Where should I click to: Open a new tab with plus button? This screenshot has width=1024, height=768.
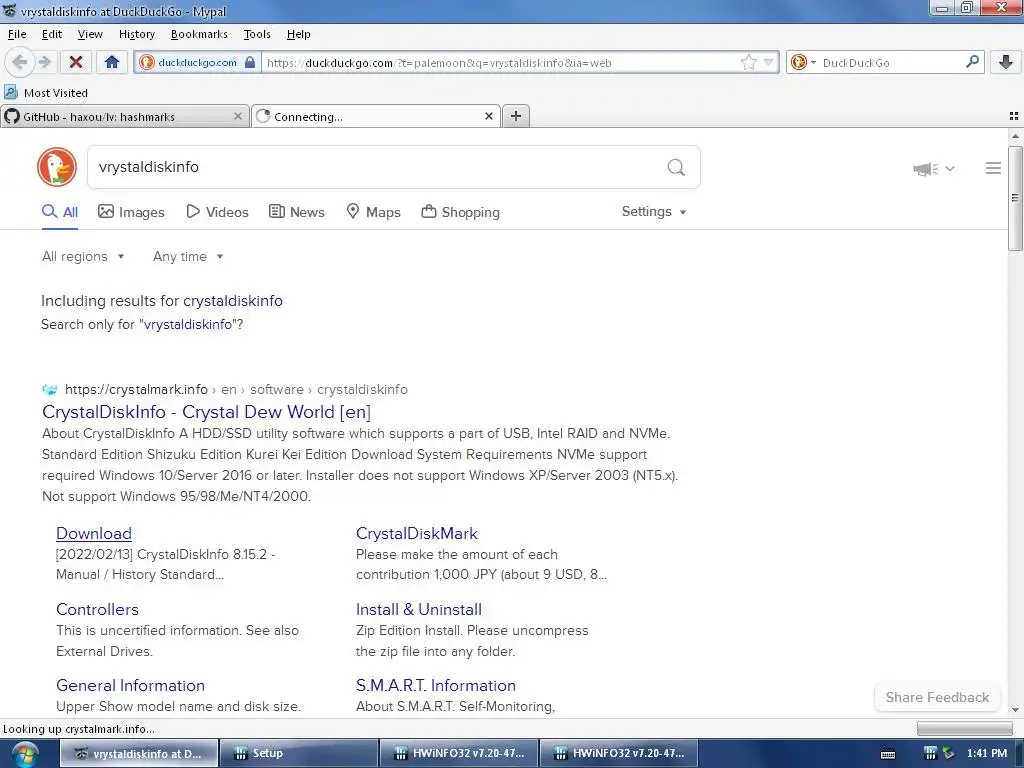(x=516, y=116)
